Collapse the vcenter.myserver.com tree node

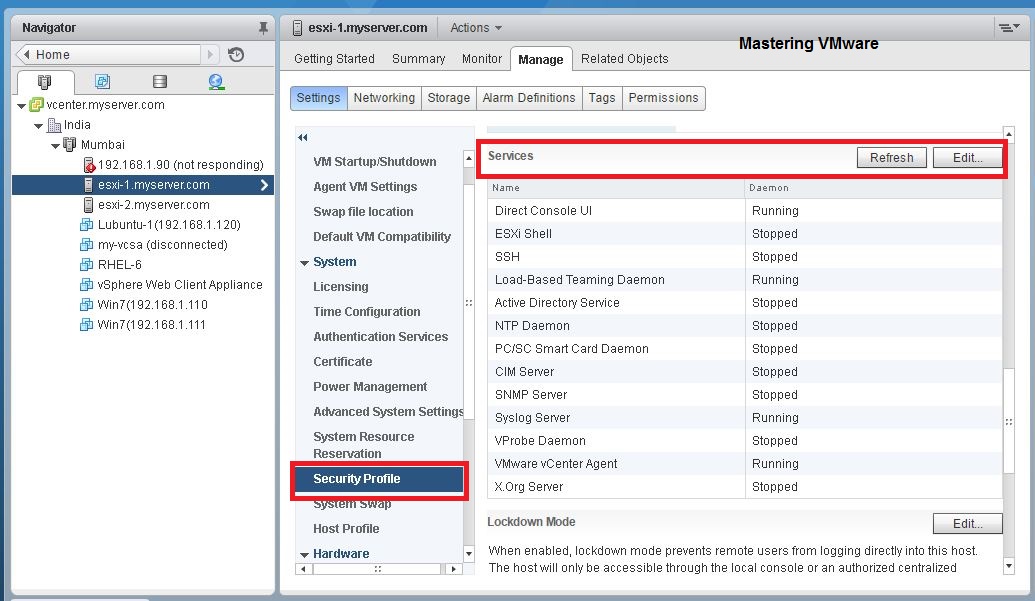point(22,106)
